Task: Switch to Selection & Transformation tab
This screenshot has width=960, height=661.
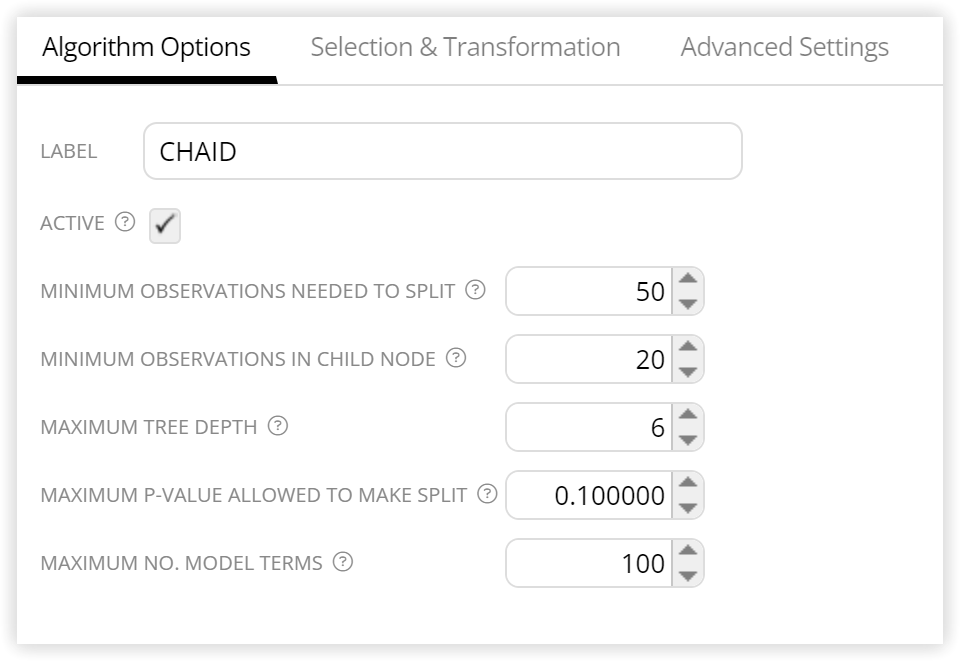Action: pos(465,47)
